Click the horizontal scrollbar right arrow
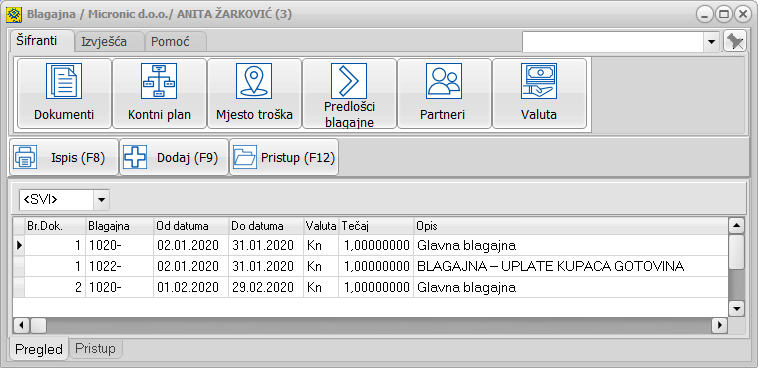 tap(719, 325)
